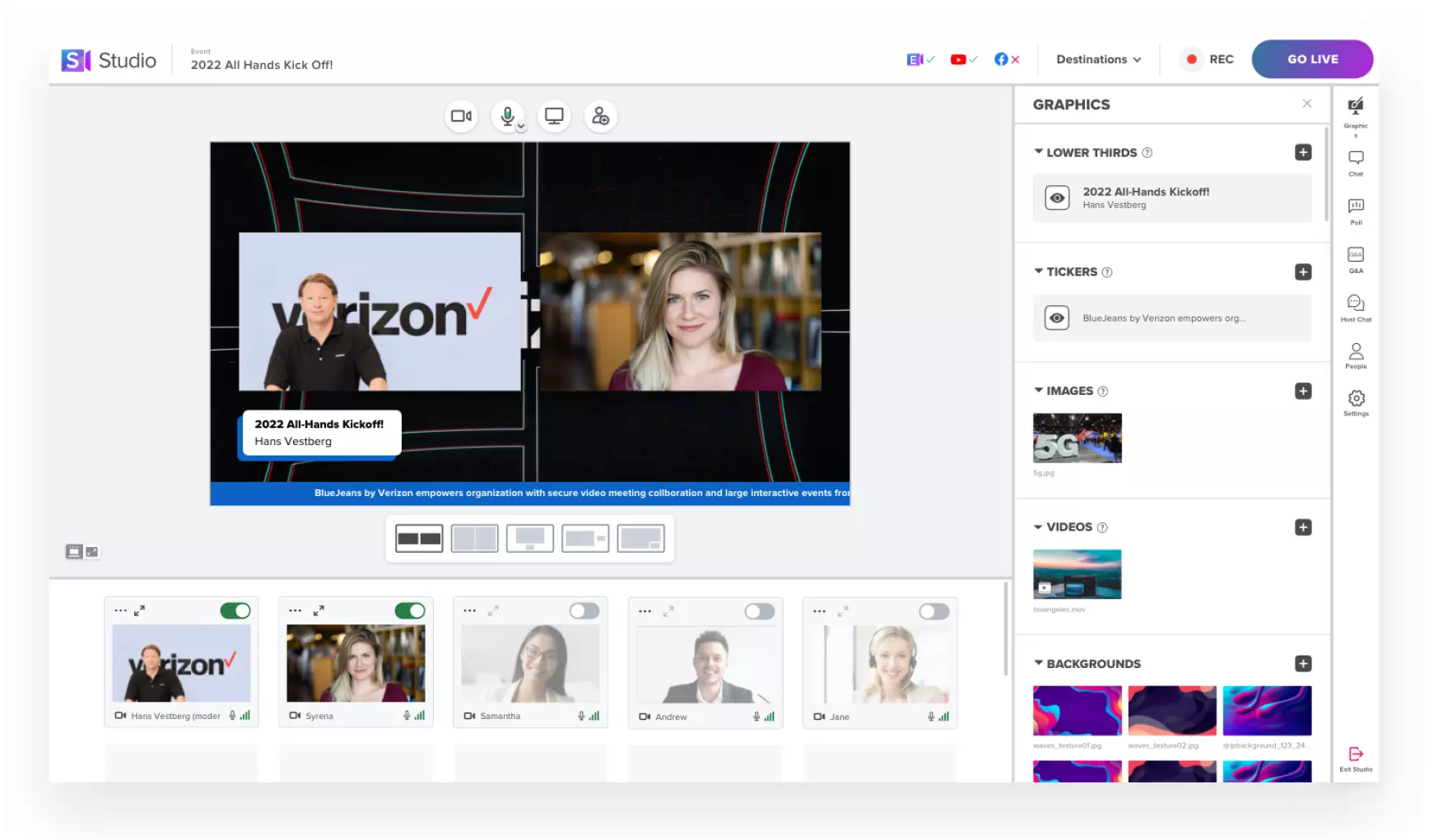The image size is (1429, 840).
Task: Open Tickers help icon
Action: [1106, 272]
